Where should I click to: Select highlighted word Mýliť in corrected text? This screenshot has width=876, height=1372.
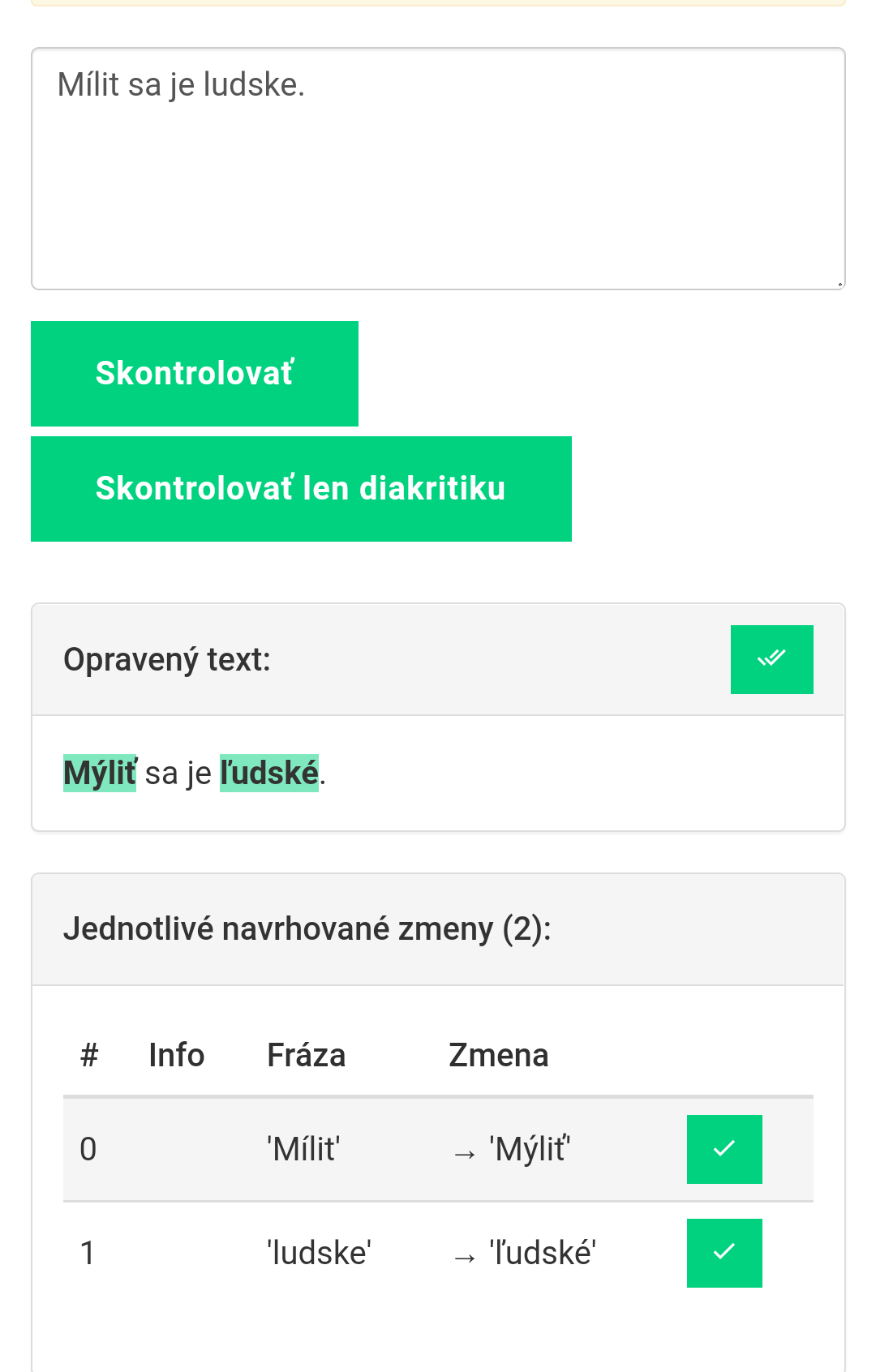(100, 773)
